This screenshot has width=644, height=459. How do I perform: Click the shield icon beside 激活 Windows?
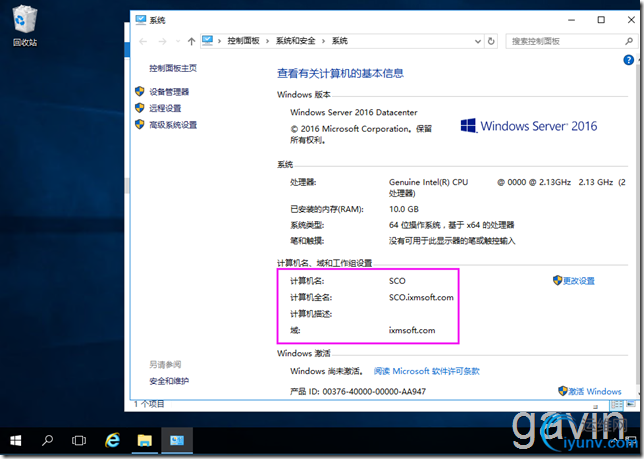coord(563,391)
